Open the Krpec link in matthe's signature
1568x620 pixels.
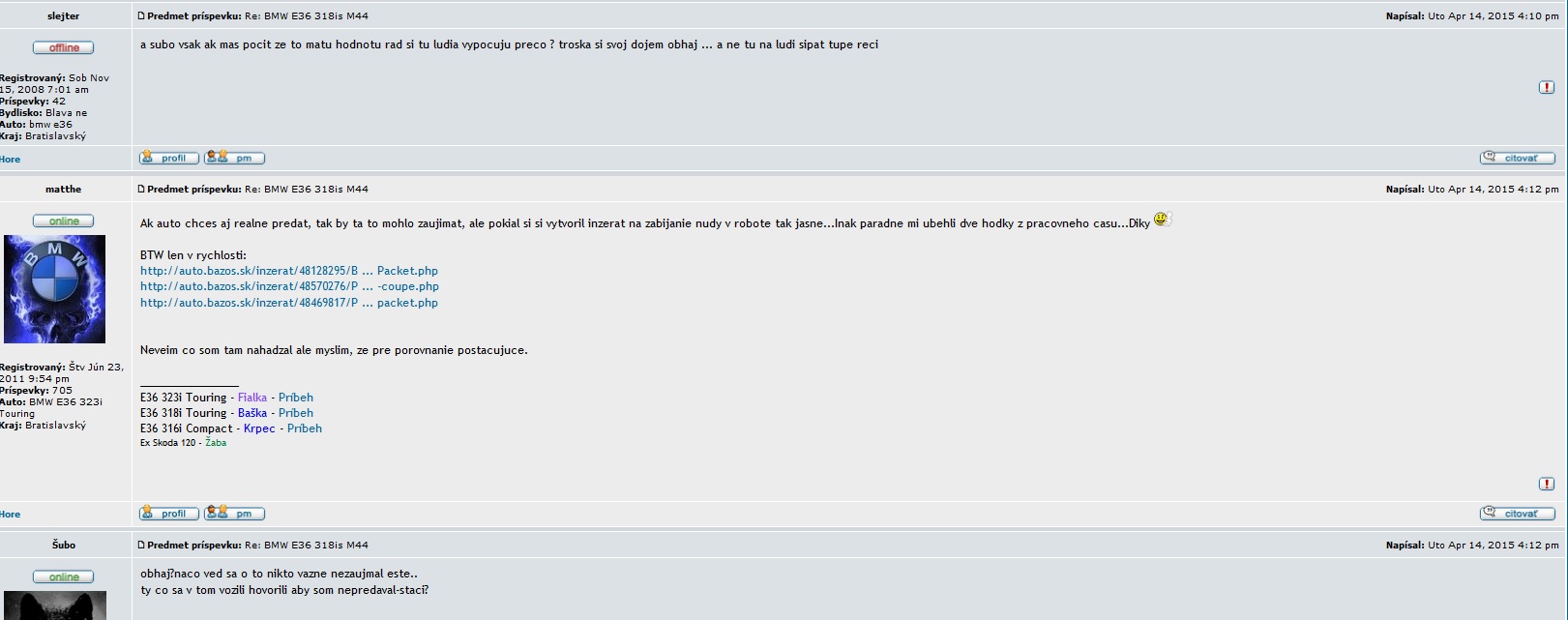click(259, 428)
